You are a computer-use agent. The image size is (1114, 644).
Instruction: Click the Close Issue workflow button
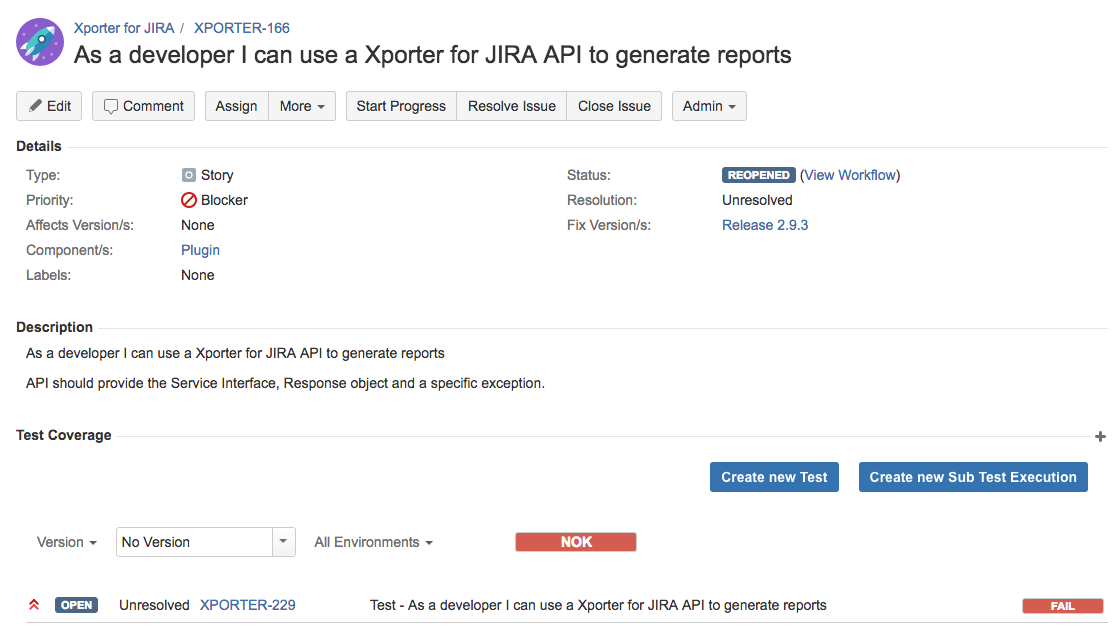tap(614, 106)
